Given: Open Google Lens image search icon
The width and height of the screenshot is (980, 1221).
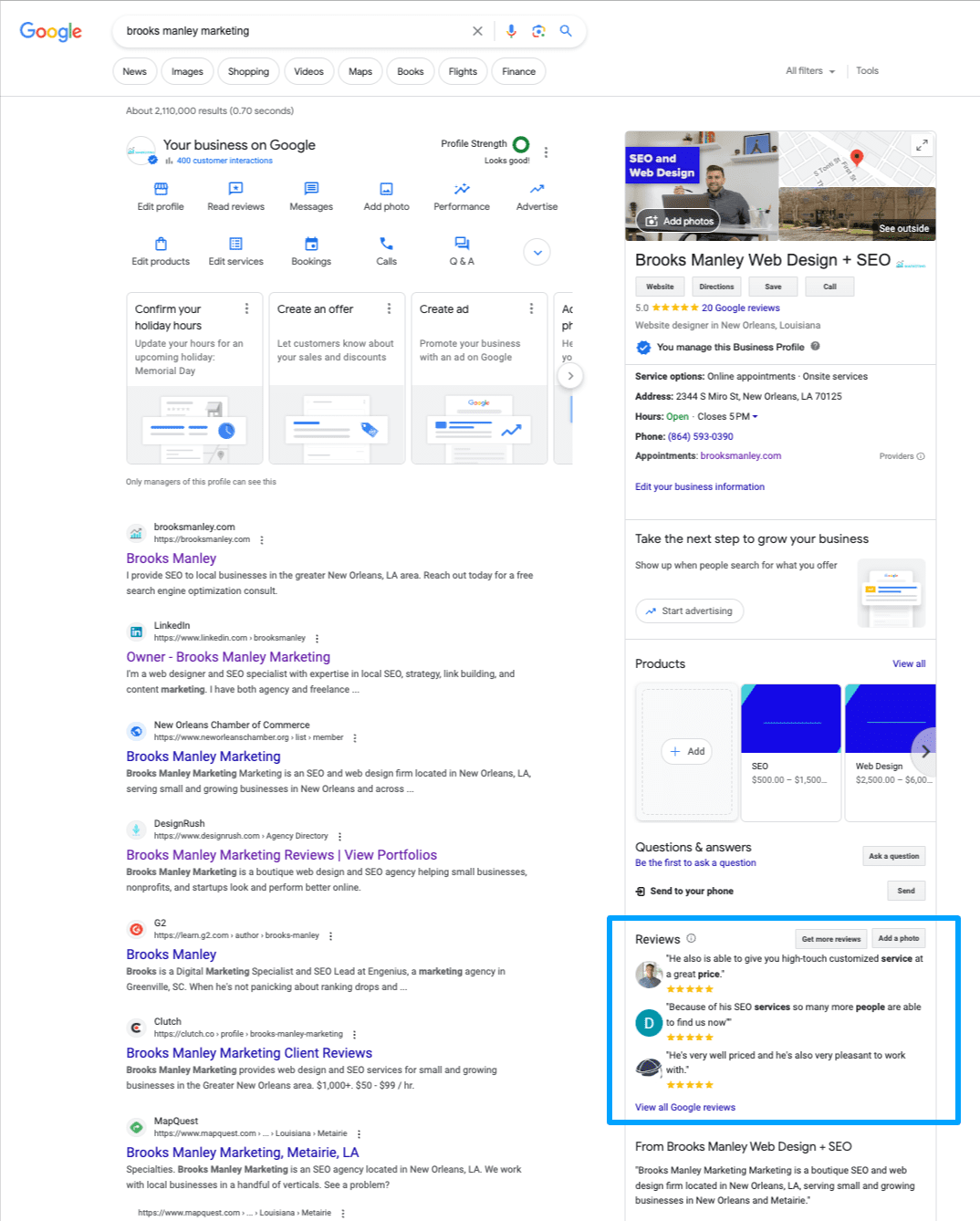Looking at the screenshot, I should click(538, 31).
